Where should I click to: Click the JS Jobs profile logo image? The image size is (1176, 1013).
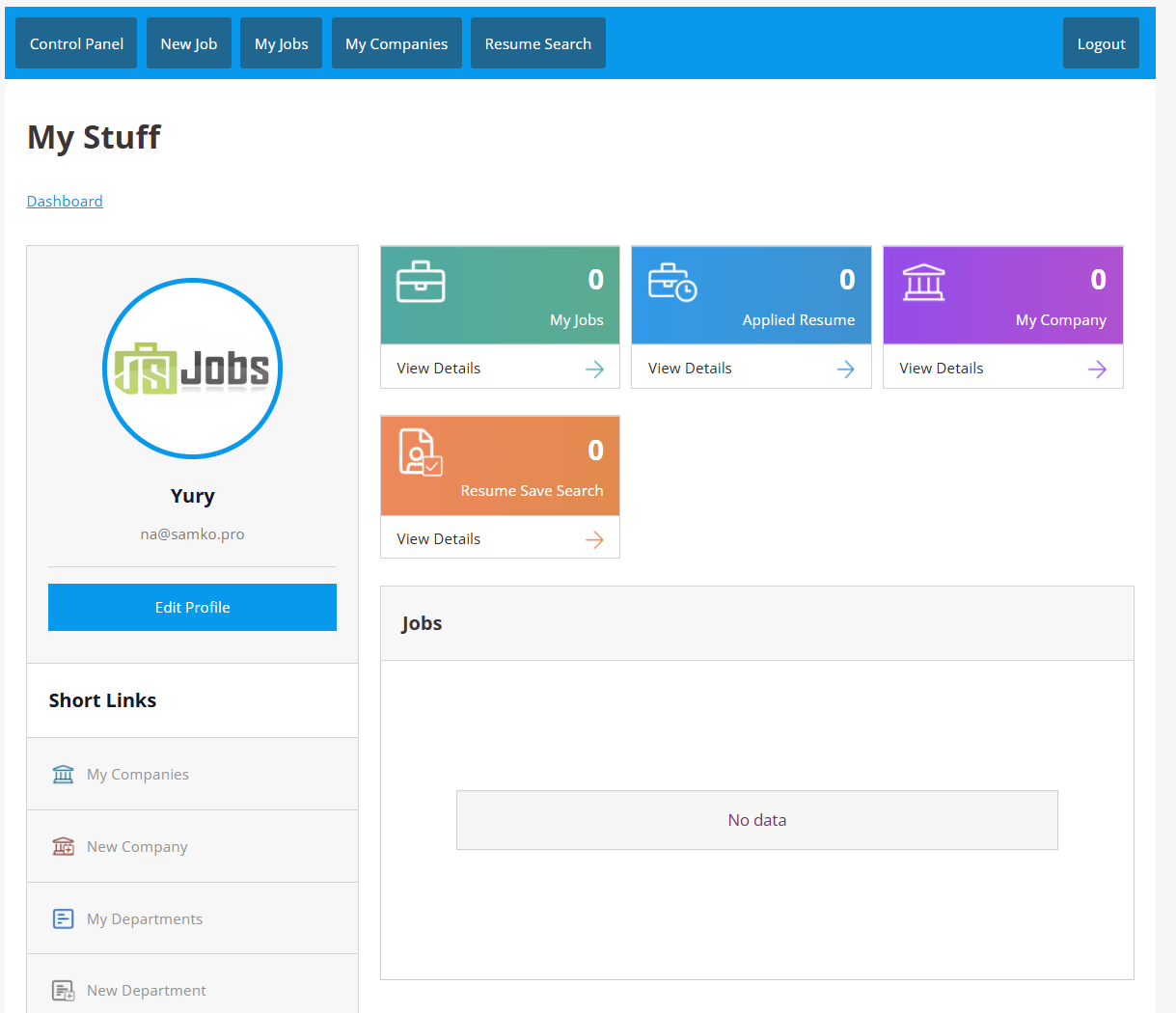point(192,369)
